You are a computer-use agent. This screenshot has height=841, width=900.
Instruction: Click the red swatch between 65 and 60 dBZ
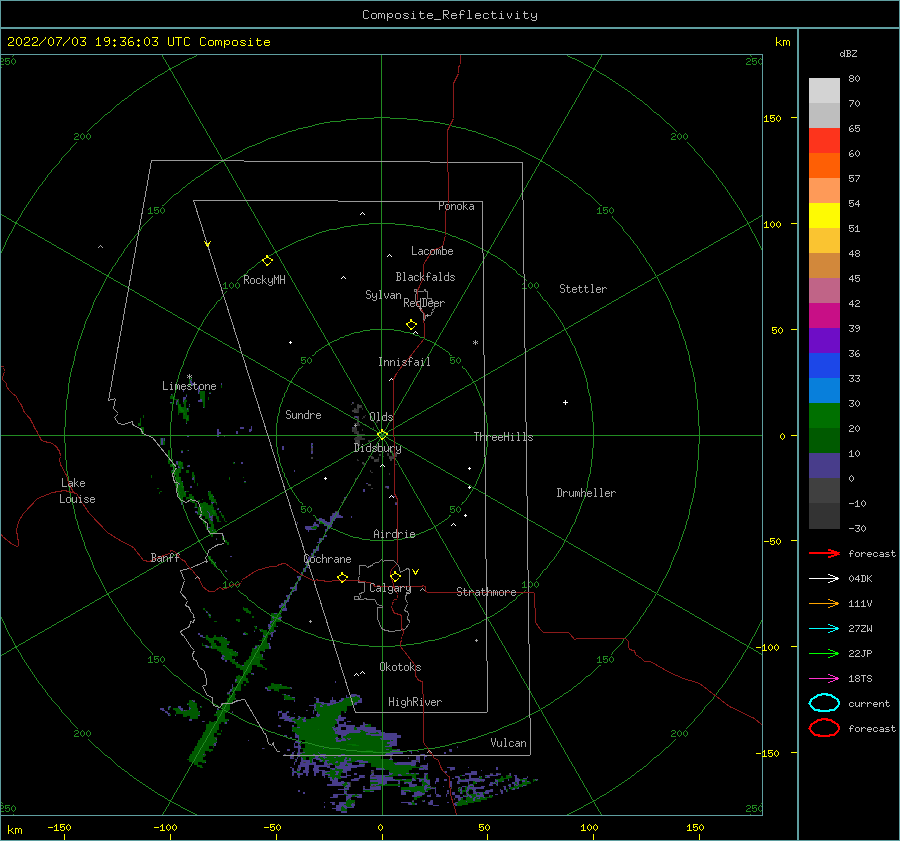coord(824,141)
